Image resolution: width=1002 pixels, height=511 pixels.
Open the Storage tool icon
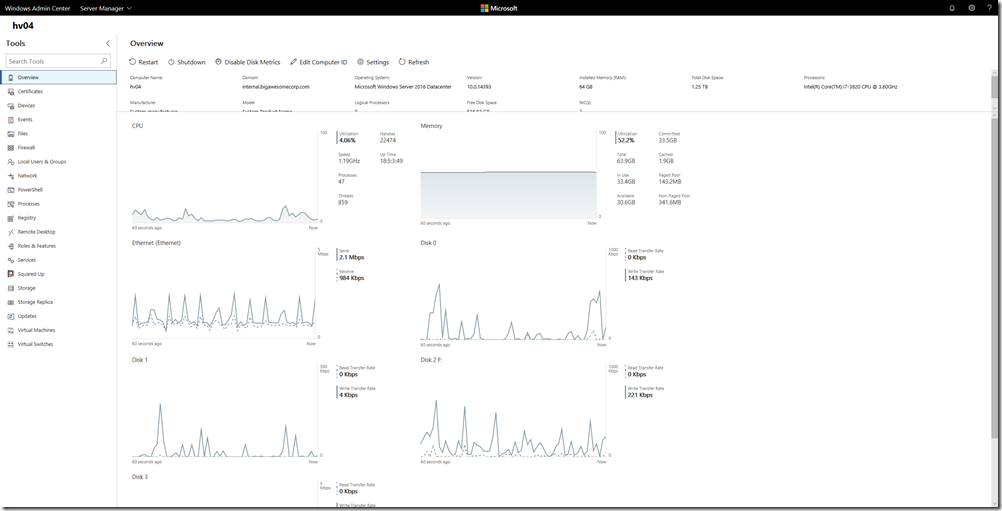tap(11, 288)
